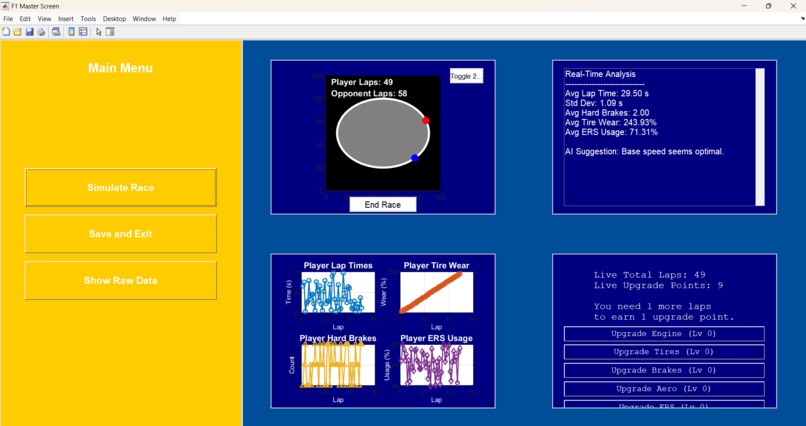The height and width of the screenshot is (426, 806).
Task: Select the Player ERS Usage chart
Action: coord(436,365)
